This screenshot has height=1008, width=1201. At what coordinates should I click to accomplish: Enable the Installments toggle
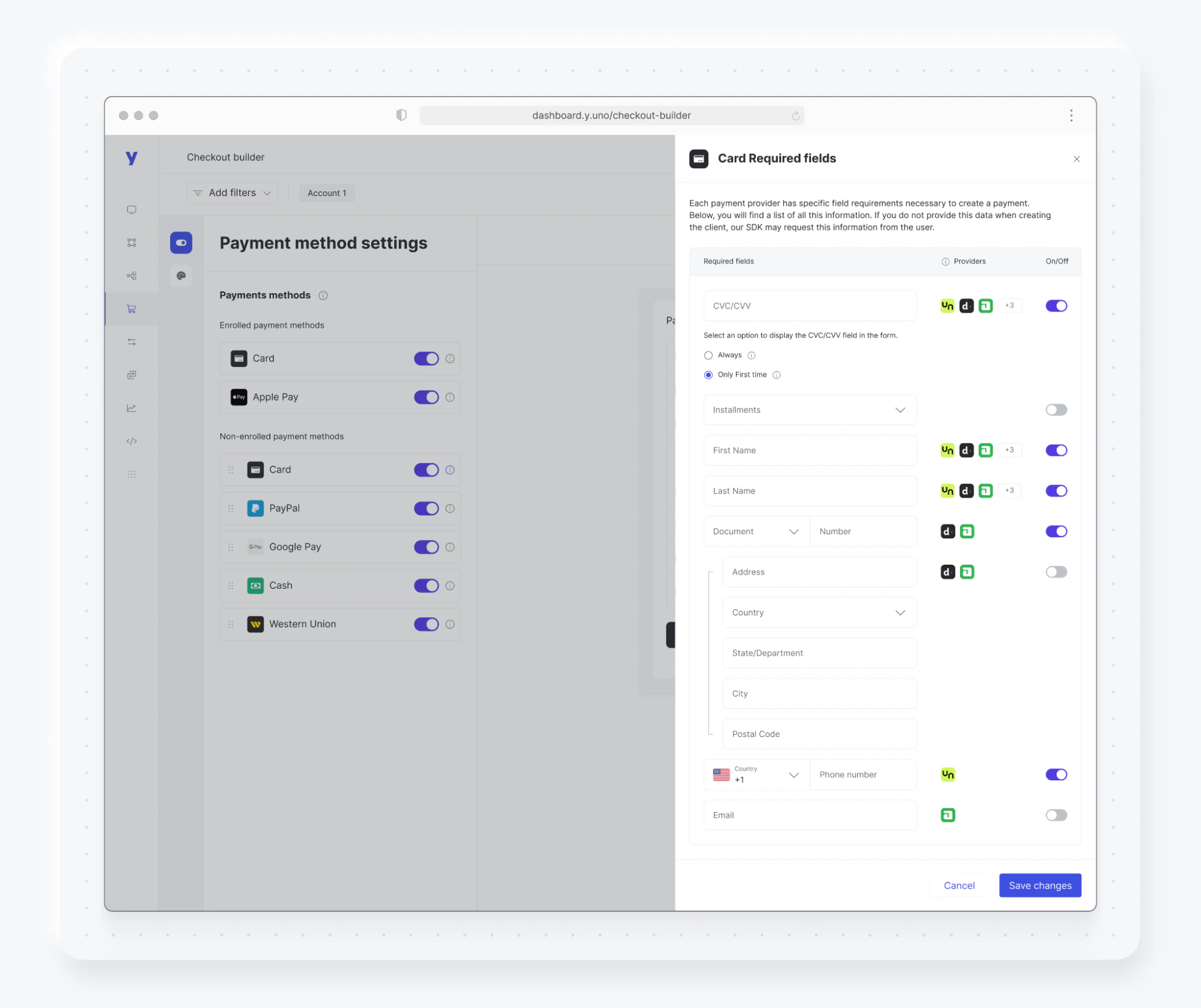1056,410
